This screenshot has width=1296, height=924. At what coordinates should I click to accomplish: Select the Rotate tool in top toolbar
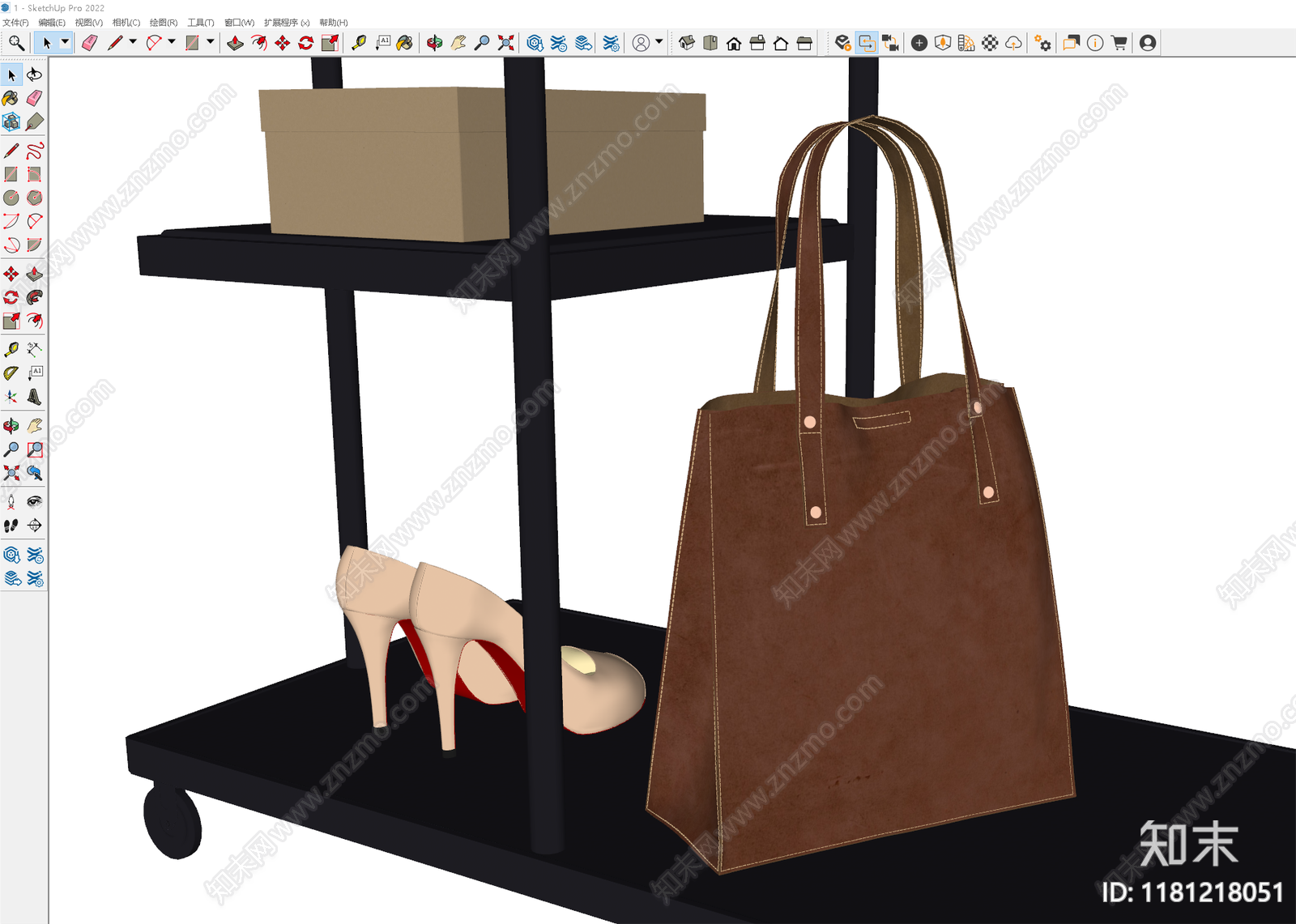305,43
